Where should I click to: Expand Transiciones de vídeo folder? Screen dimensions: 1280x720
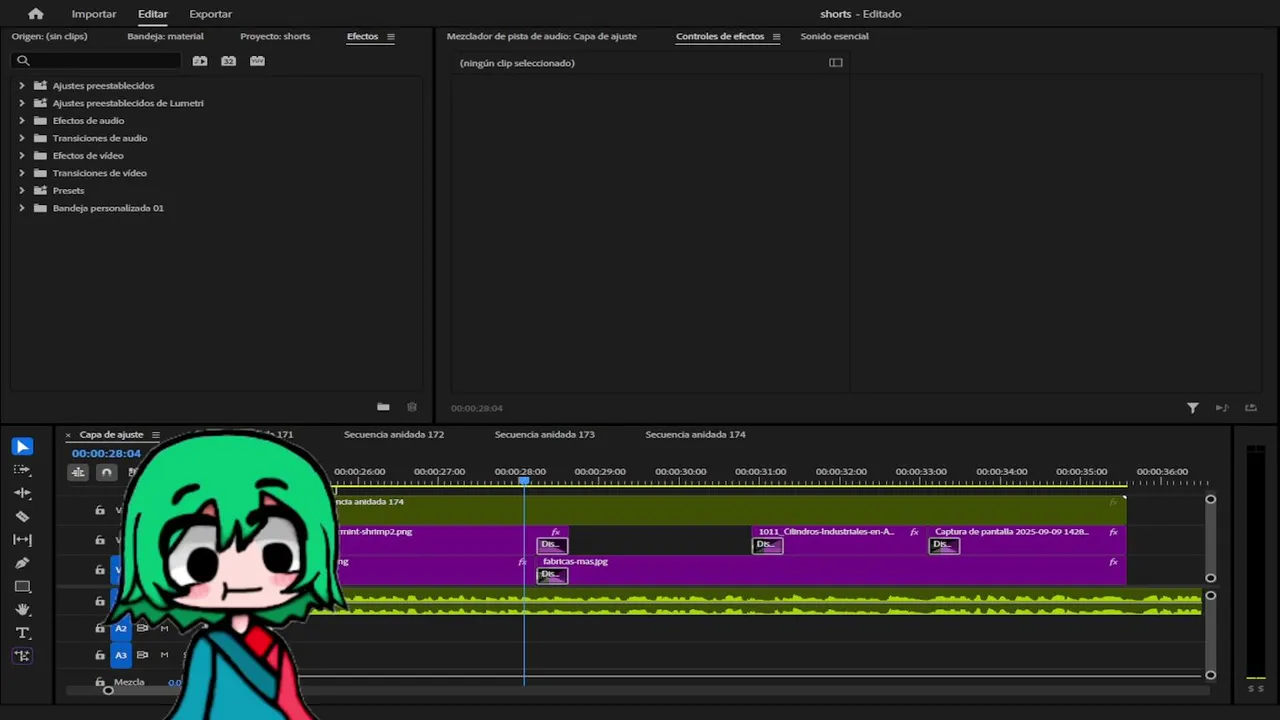click(21, 173)
